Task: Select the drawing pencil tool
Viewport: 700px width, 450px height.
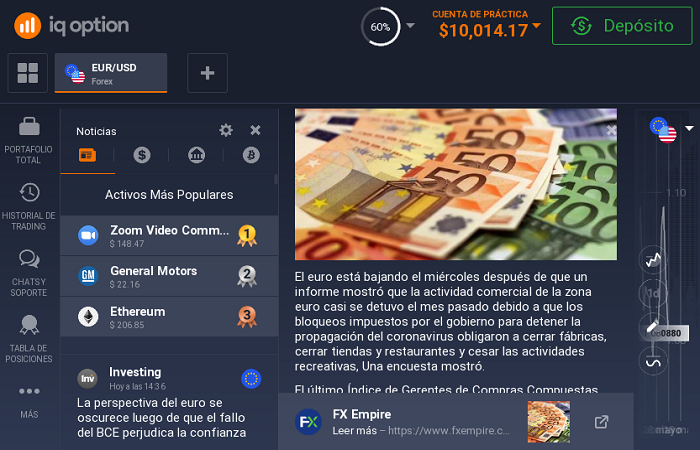Action: [x=652, y=326]
